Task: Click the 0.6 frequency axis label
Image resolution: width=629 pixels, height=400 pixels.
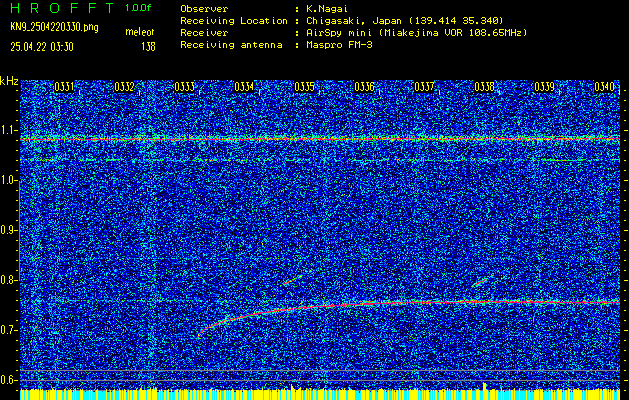Action: click(x=8, y=380)
